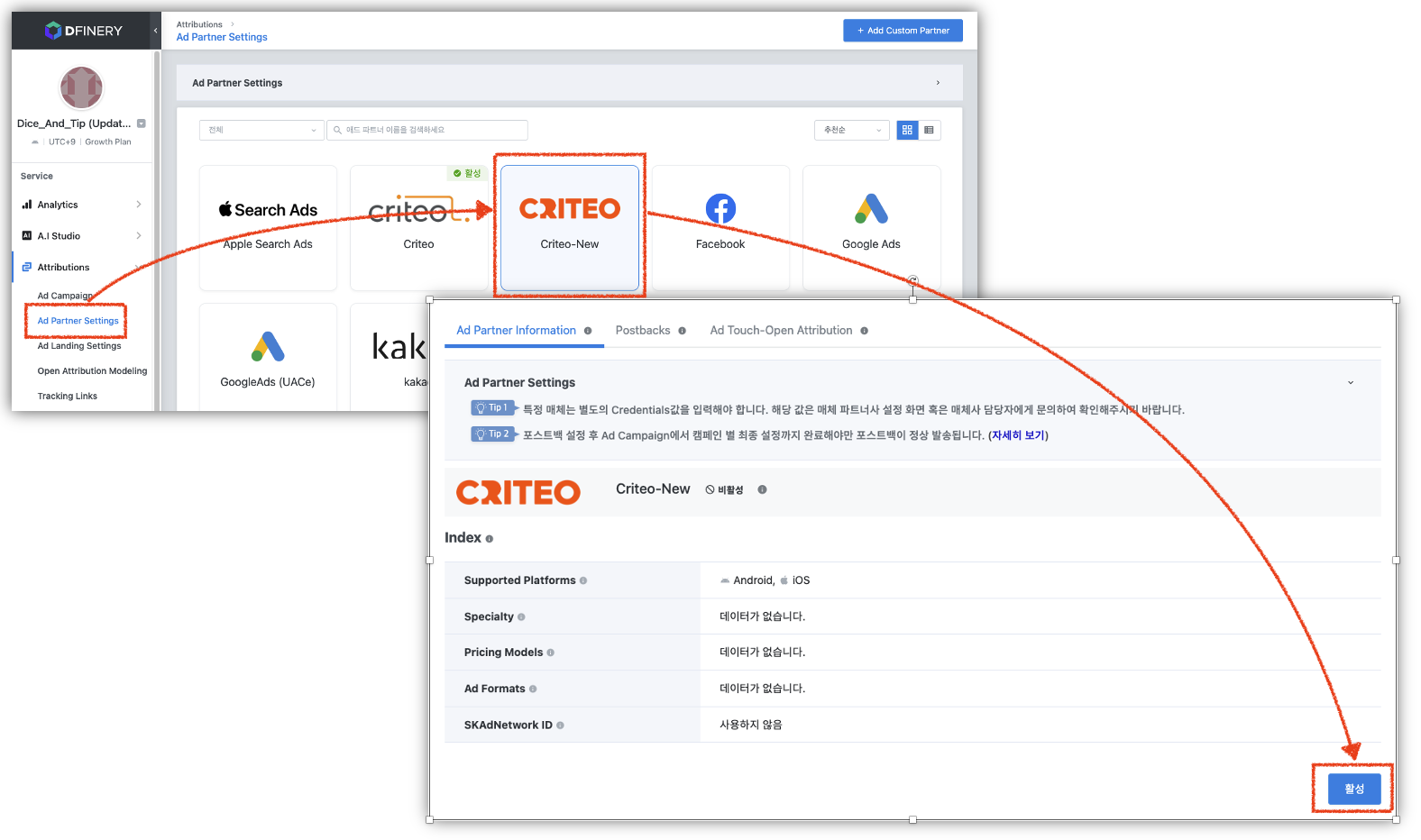Open the 자세히 보기 link
This screenshot has height=840, width=1421.
click(1018, 435)
